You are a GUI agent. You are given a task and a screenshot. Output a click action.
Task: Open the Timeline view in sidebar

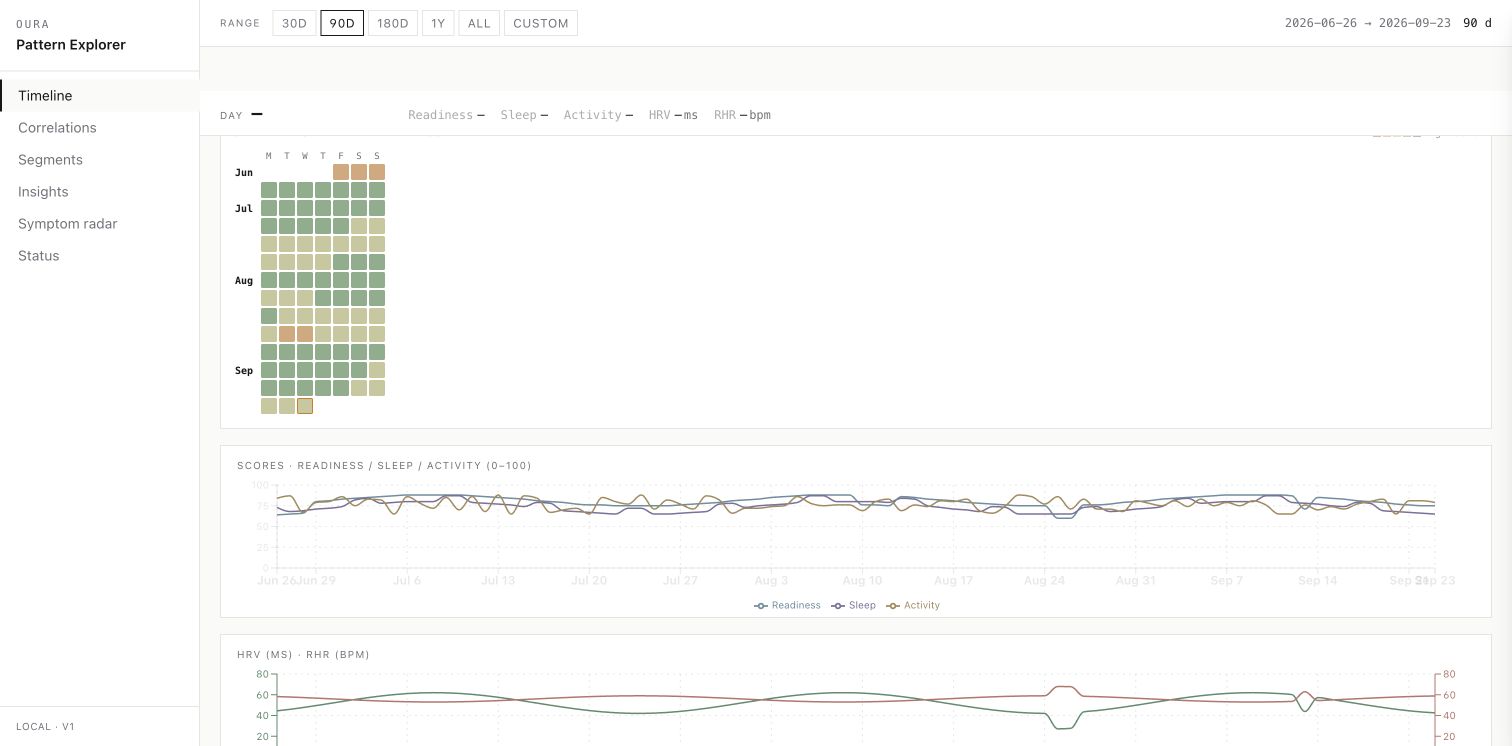[x=100, y=96]
